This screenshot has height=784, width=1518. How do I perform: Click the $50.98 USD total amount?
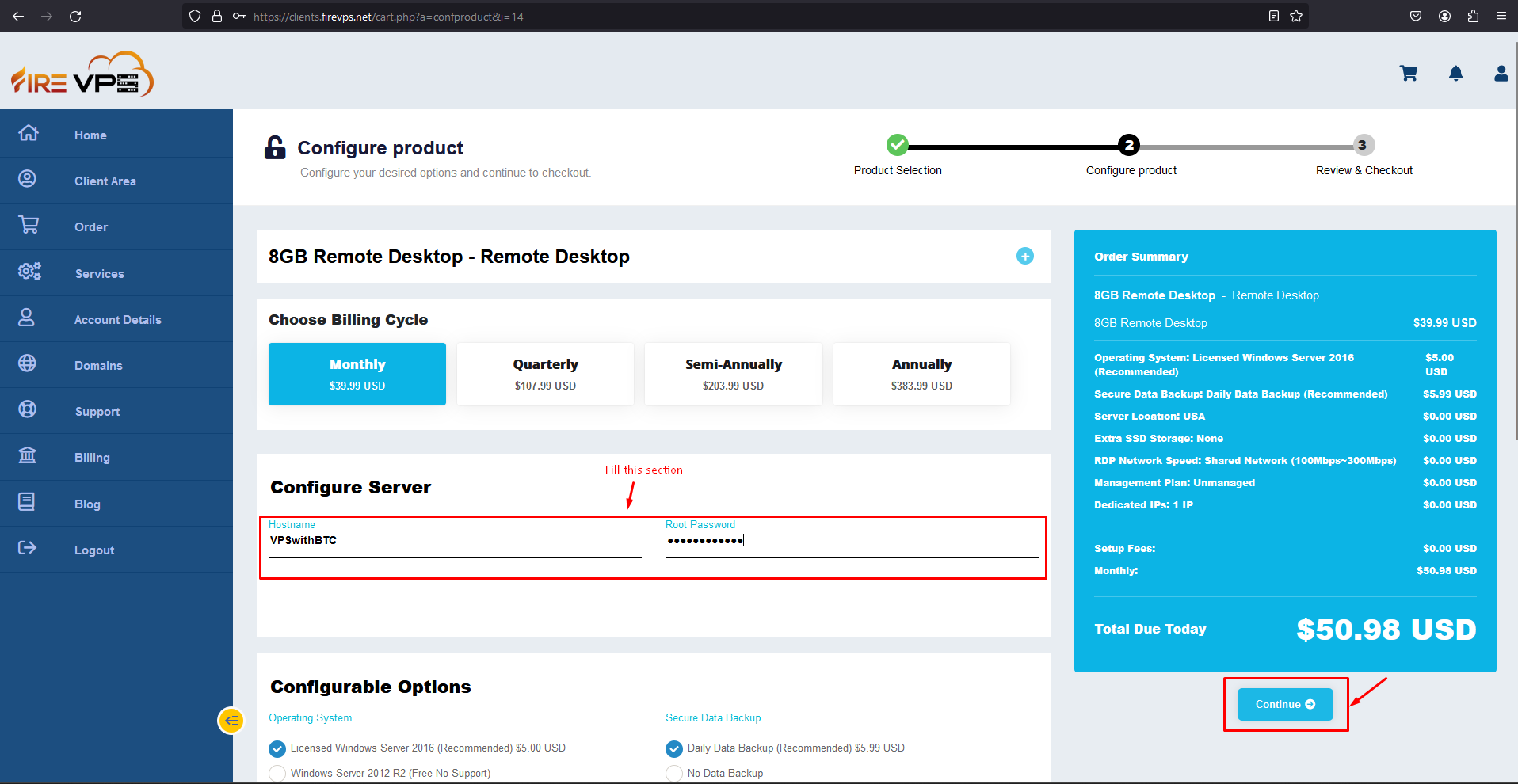pos(1386,630)
